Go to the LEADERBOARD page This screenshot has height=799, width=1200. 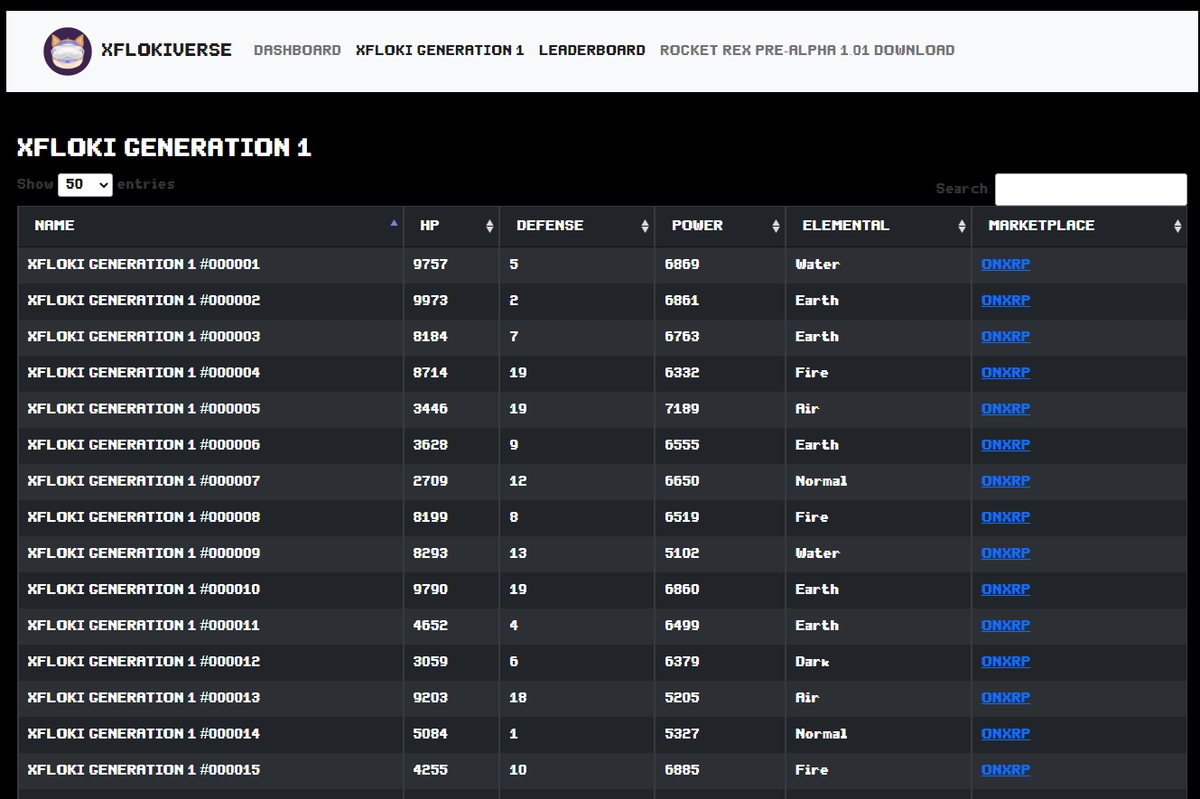592,50
